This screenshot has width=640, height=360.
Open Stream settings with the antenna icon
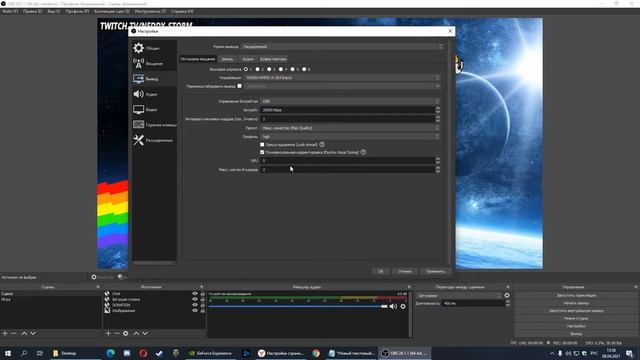[x=138, y=63]
